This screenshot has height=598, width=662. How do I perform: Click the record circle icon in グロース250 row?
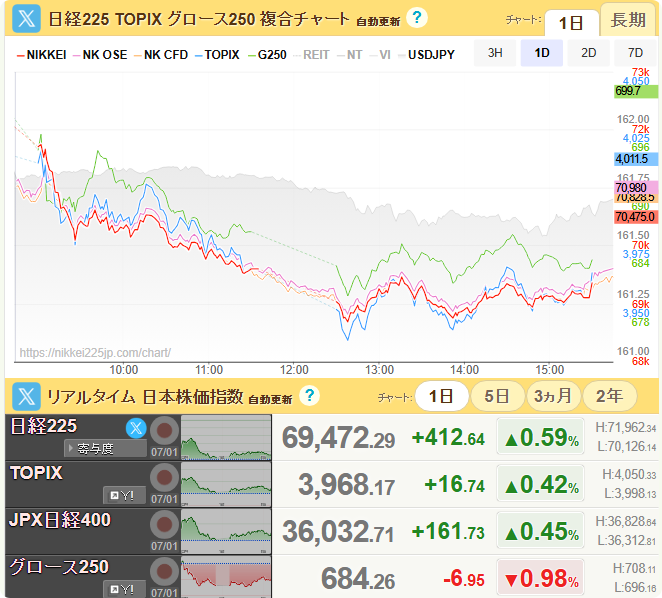pyautogui.click(x=164, y=571)
